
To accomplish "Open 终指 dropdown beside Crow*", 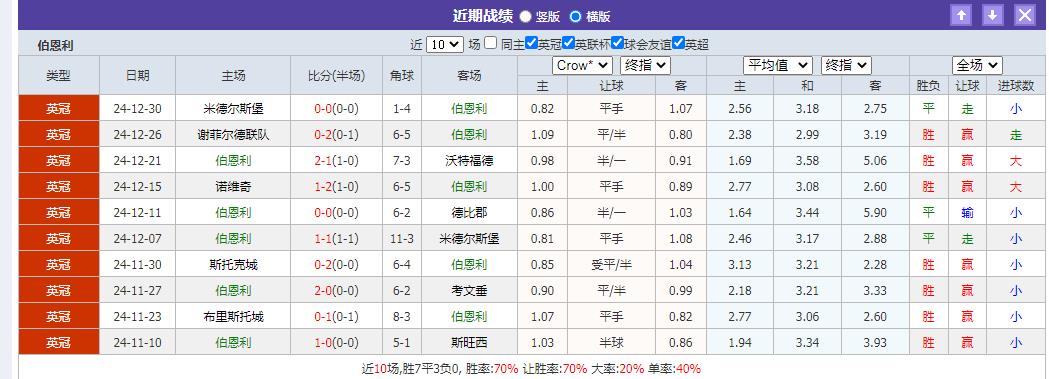I will (x=645, y=65).
